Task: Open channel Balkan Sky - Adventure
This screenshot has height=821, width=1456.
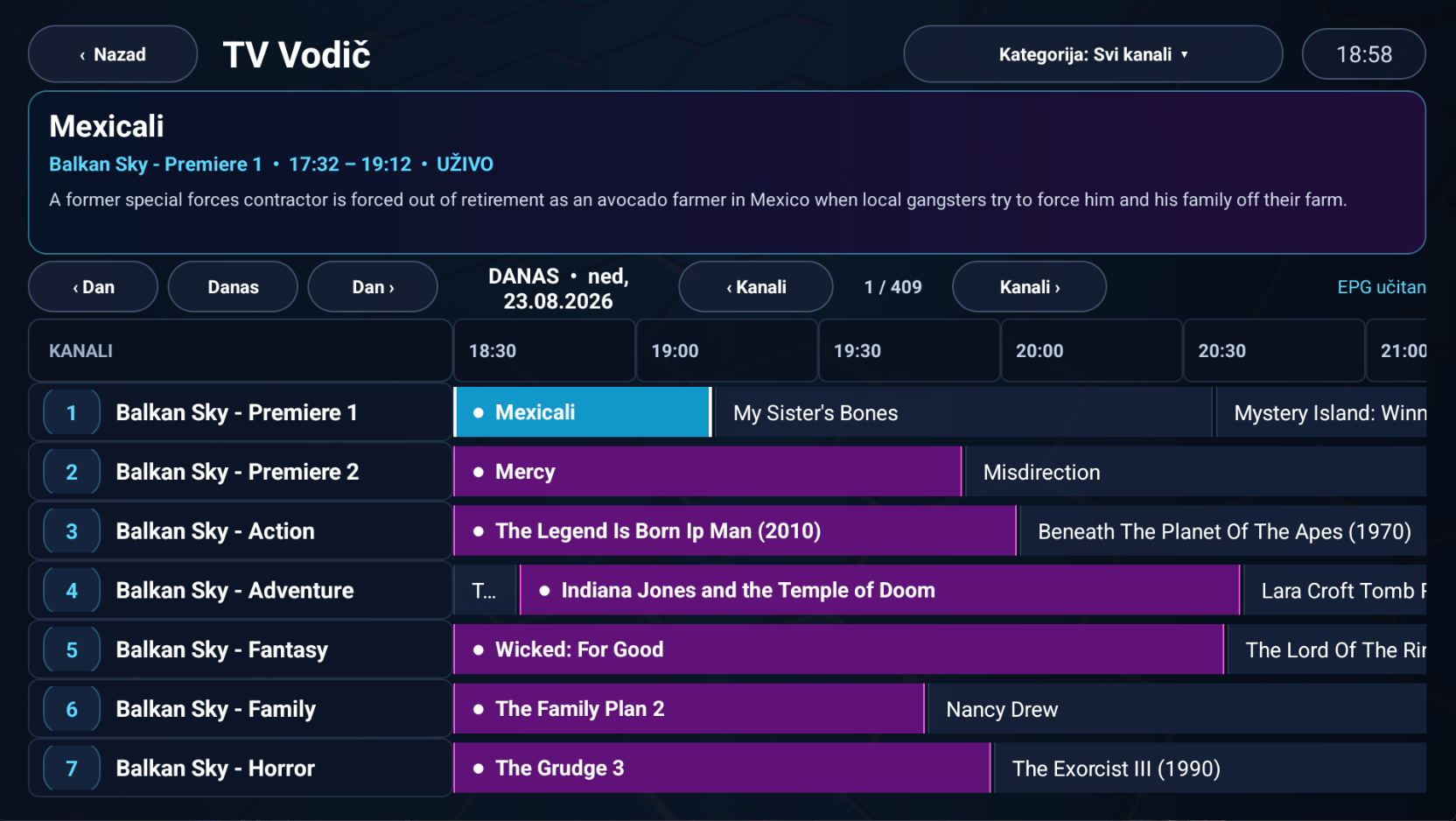Action: pos(240,591)
